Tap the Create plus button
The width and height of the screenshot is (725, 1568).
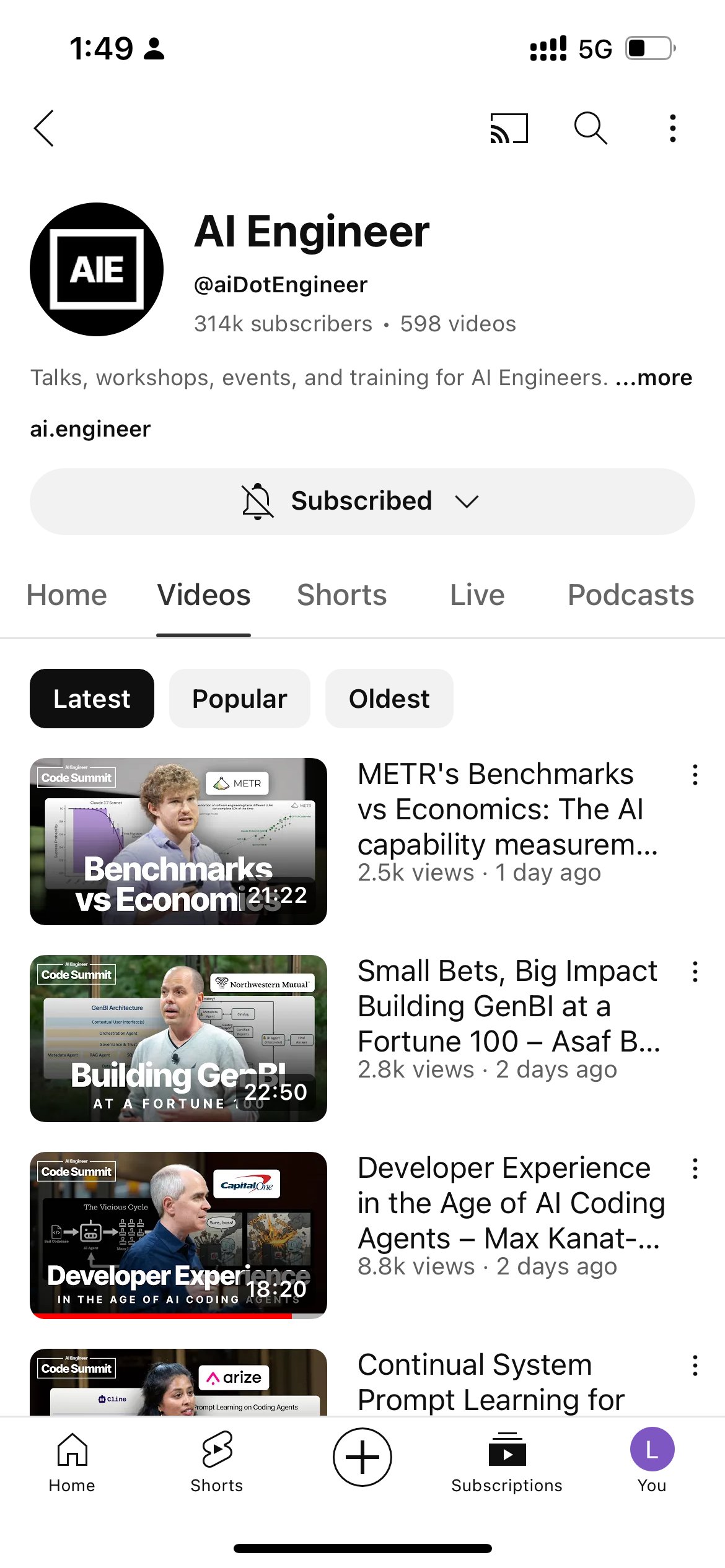tap(362, 1457)
